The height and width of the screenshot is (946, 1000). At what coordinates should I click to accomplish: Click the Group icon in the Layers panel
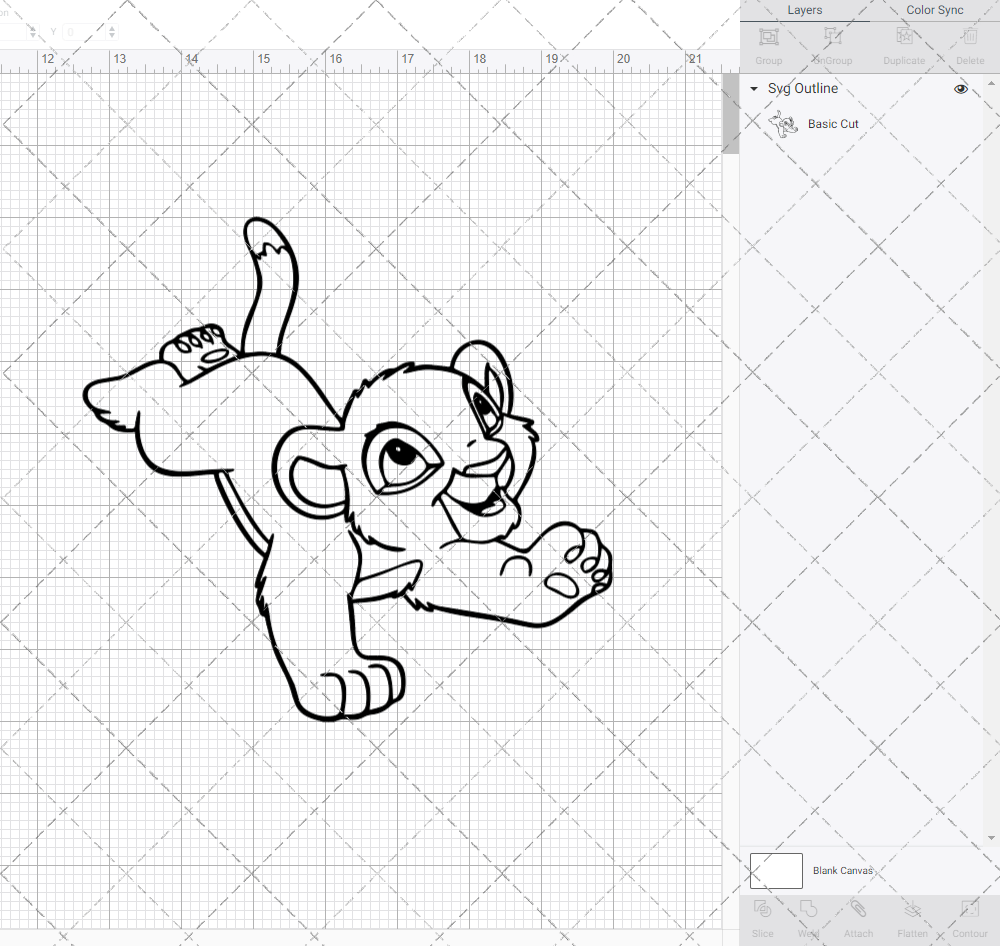coord(768,37)
